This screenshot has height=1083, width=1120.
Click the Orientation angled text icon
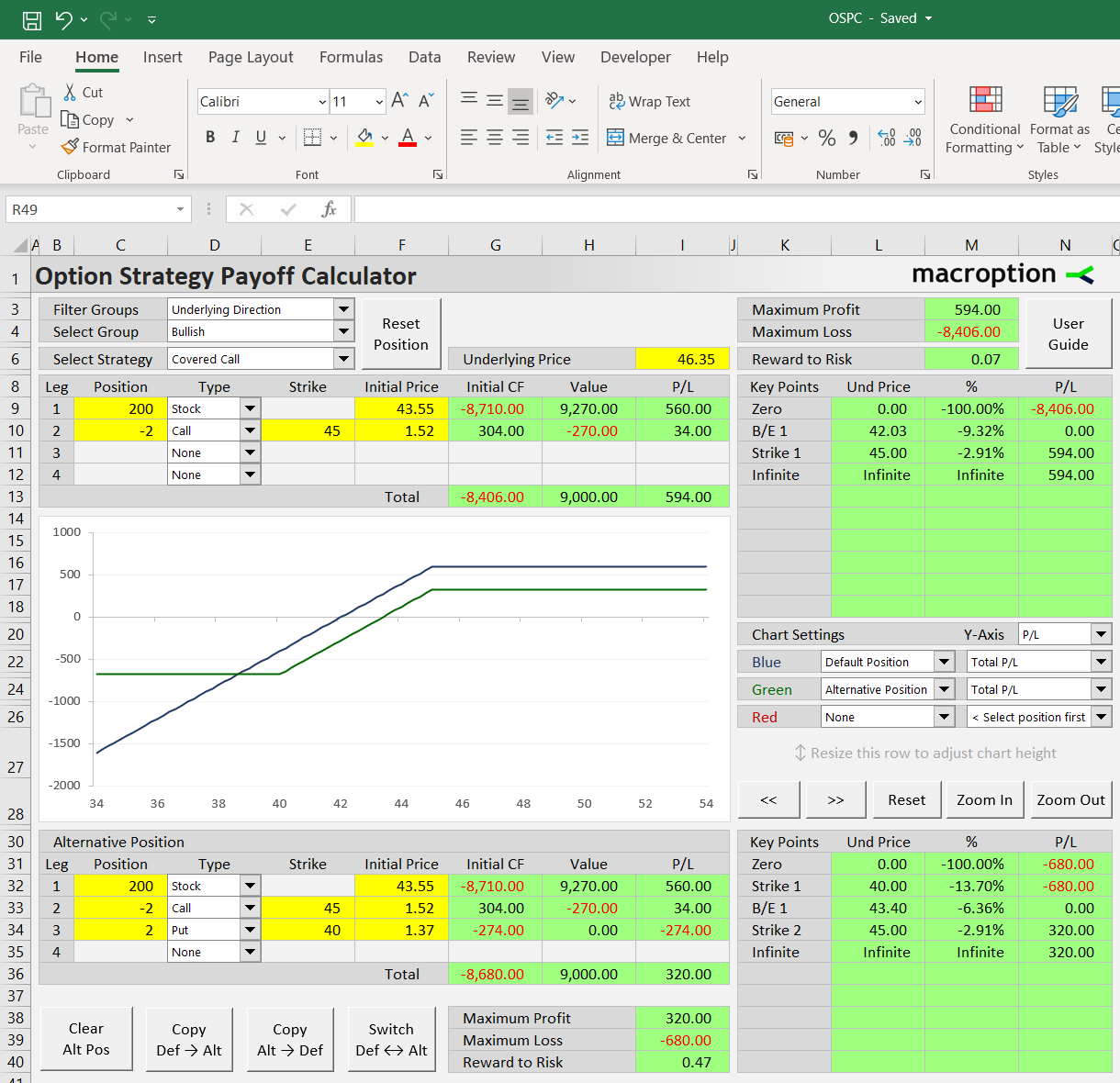(x=554, y=100)
